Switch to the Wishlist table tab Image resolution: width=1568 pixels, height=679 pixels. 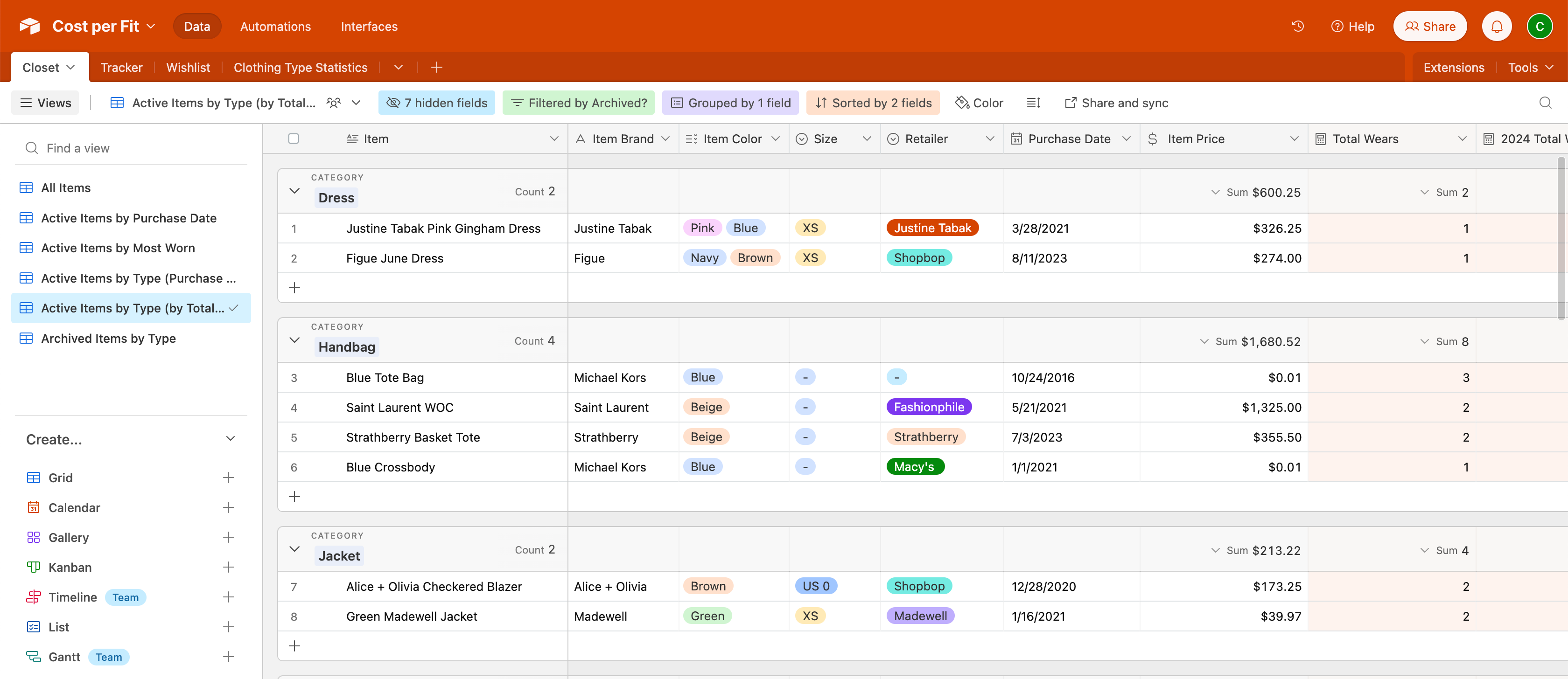(x=188, y=68)
